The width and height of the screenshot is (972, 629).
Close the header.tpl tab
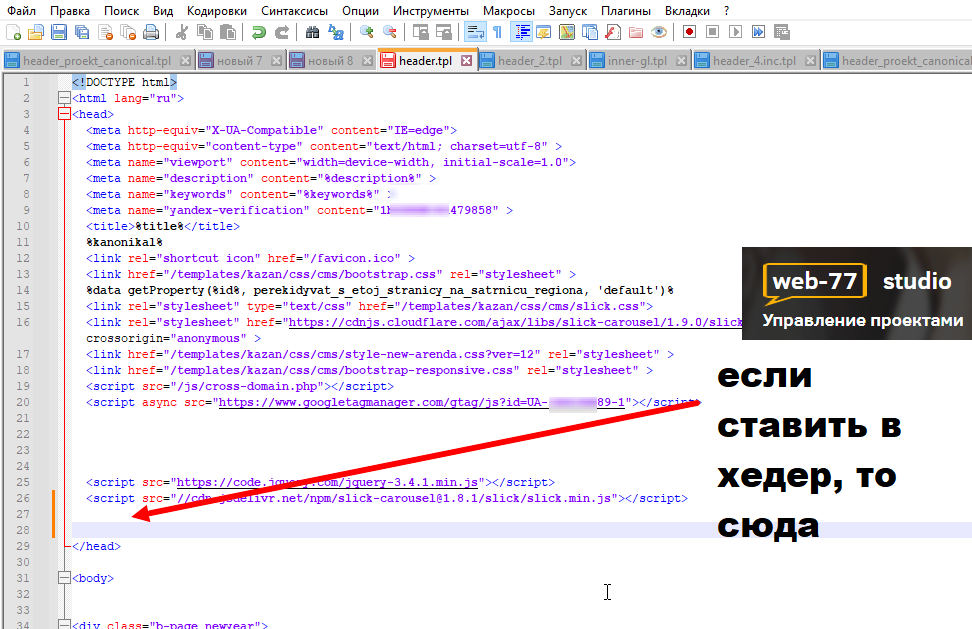(x=467, y=61)
